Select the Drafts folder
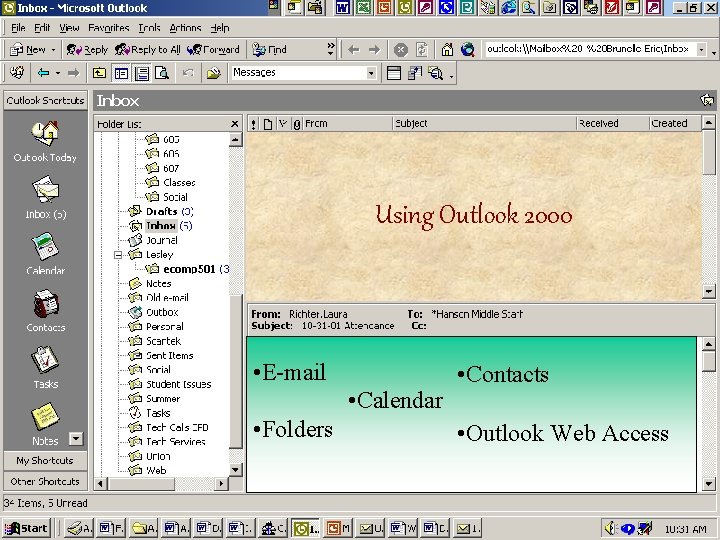This screenshot has width=720, height=540. (162, 212)
